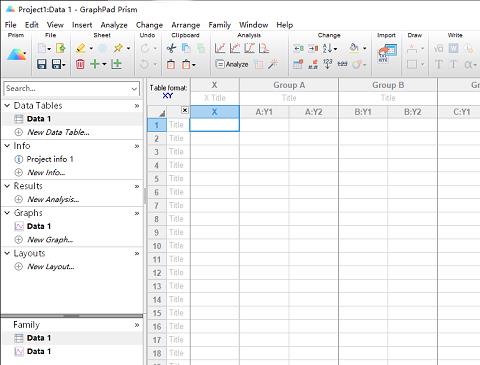Collapse the Info section chevron
The image size is (480, 365).
pos(7,146)
